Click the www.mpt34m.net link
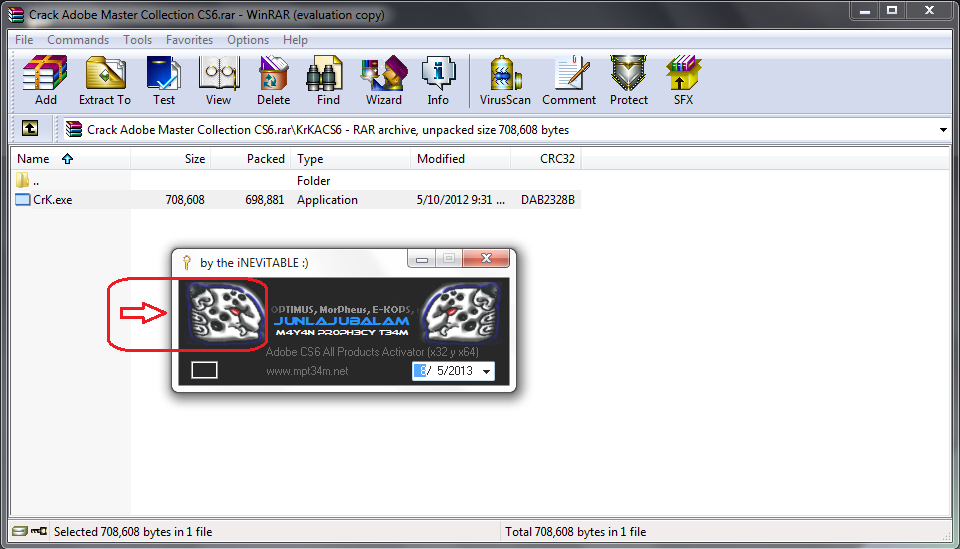The width and height of the screenshot is (960, 549). 307,371
